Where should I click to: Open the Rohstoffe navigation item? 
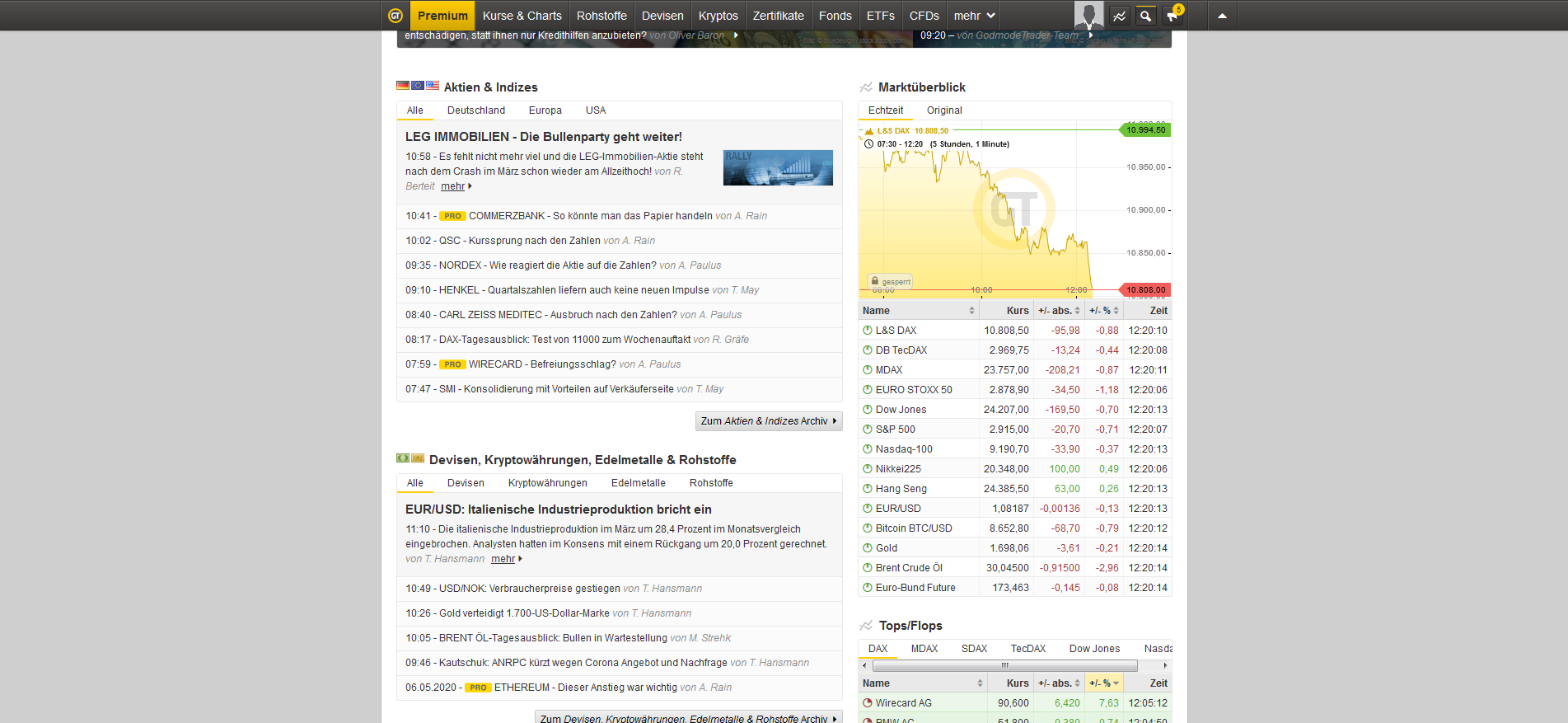601,16
